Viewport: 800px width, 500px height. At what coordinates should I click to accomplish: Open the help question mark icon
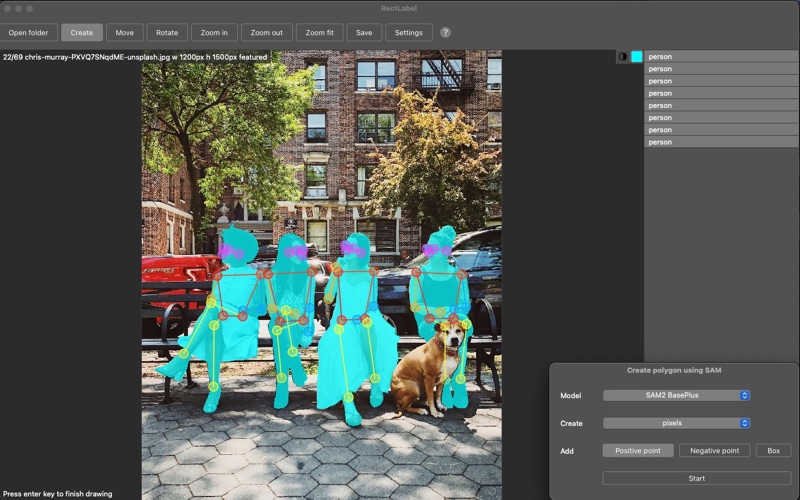(x=445, y=33)
